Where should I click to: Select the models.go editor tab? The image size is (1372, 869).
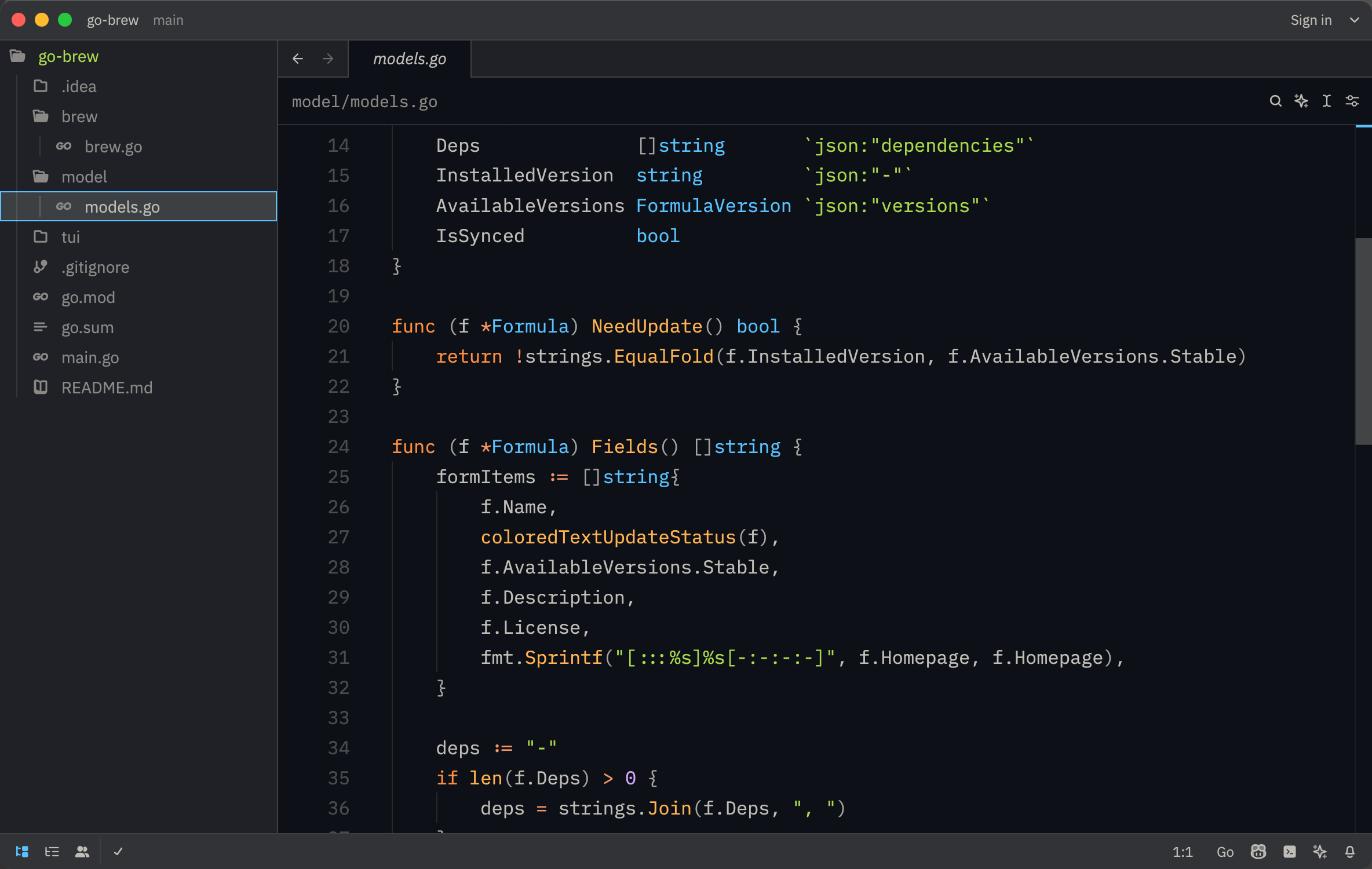pyautogui.click(x=410, y=59)
